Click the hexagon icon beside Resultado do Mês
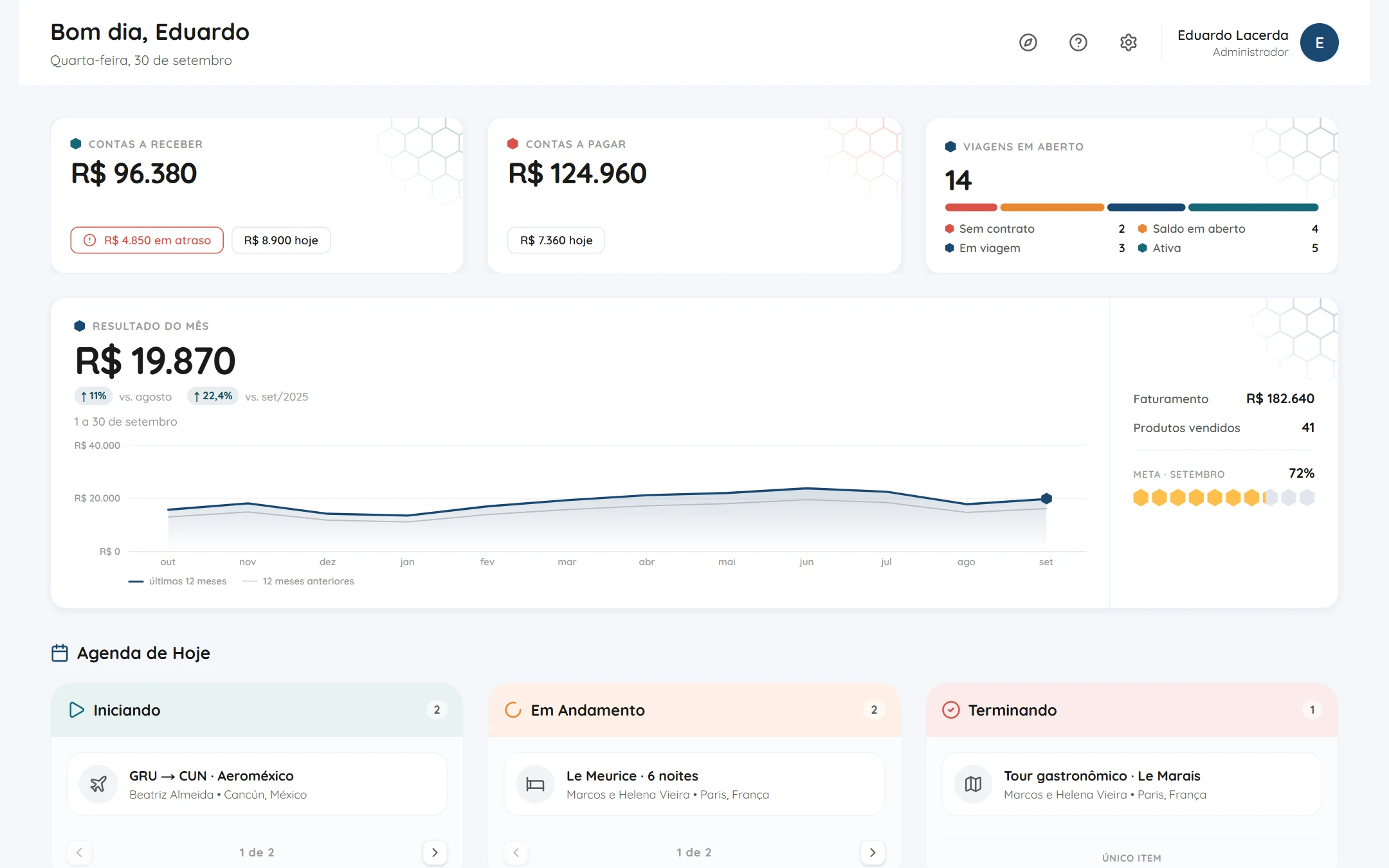The height and width of the screenshot is (868, 1389). [80, 326]
